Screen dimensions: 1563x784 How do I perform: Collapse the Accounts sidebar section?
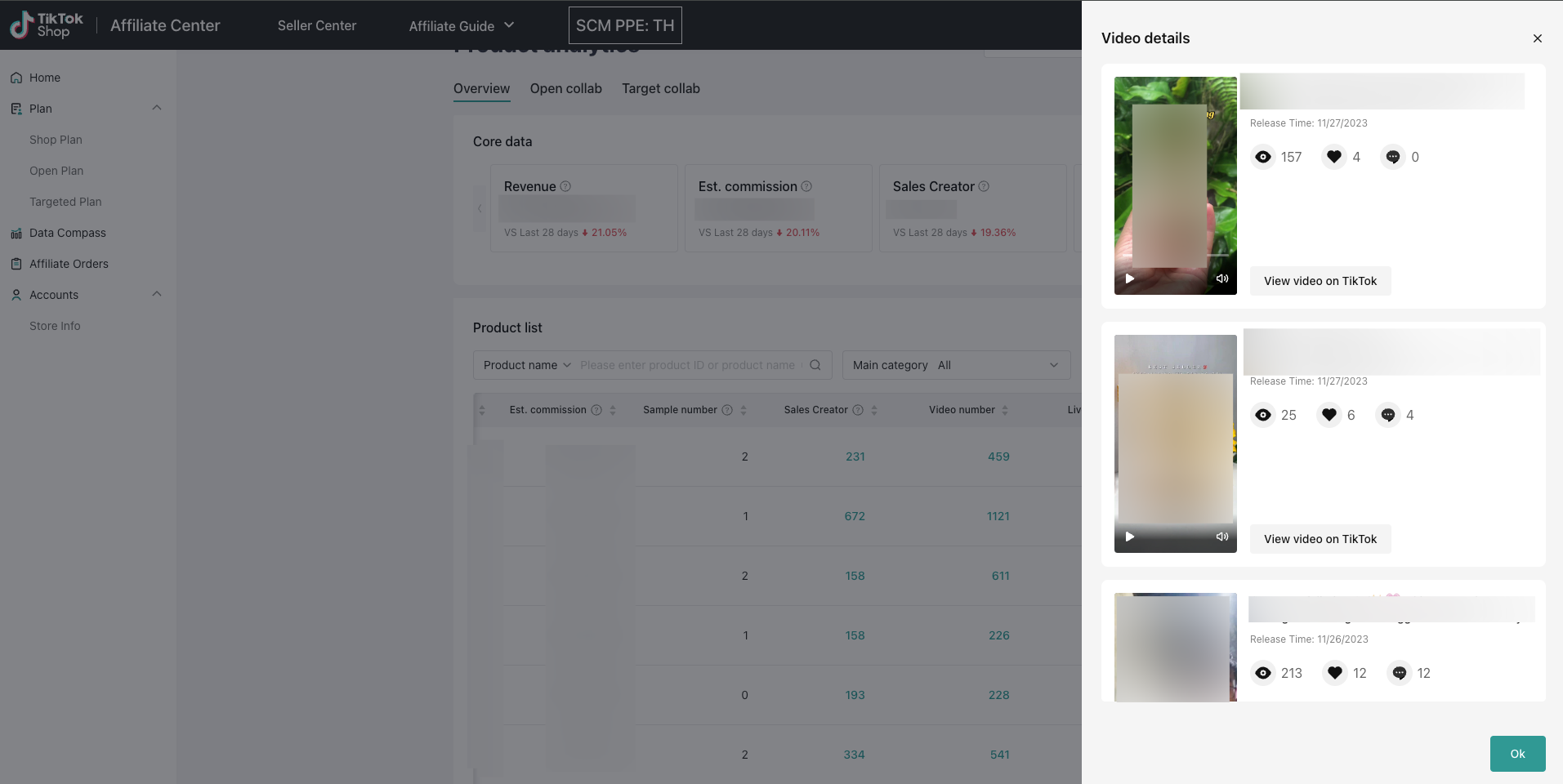click(x=156, y=294)
